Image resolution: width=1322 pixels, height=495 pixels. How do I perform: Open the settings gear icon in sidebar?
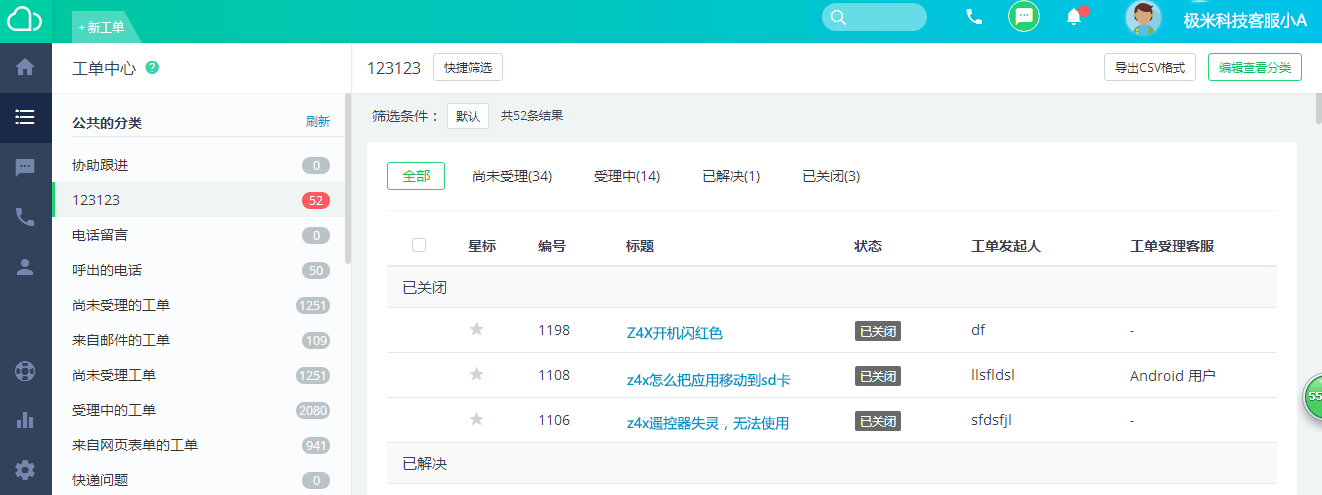coord(25,469)
